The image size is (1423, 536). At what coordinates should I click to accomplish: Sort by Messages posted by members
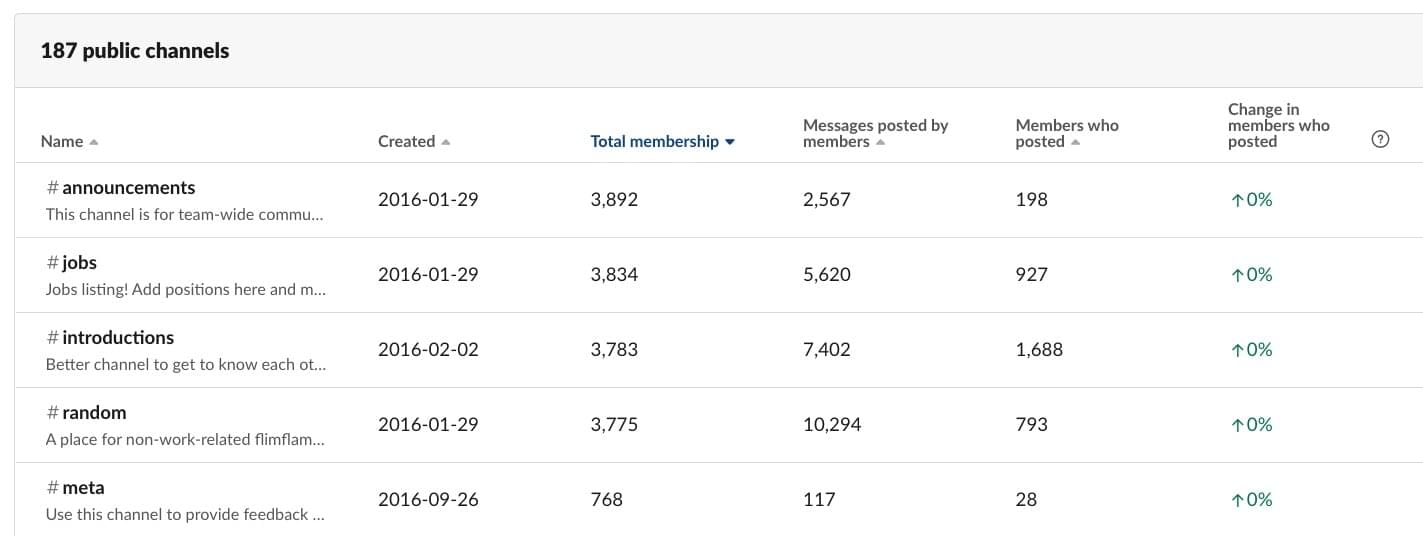pos(874,134)
